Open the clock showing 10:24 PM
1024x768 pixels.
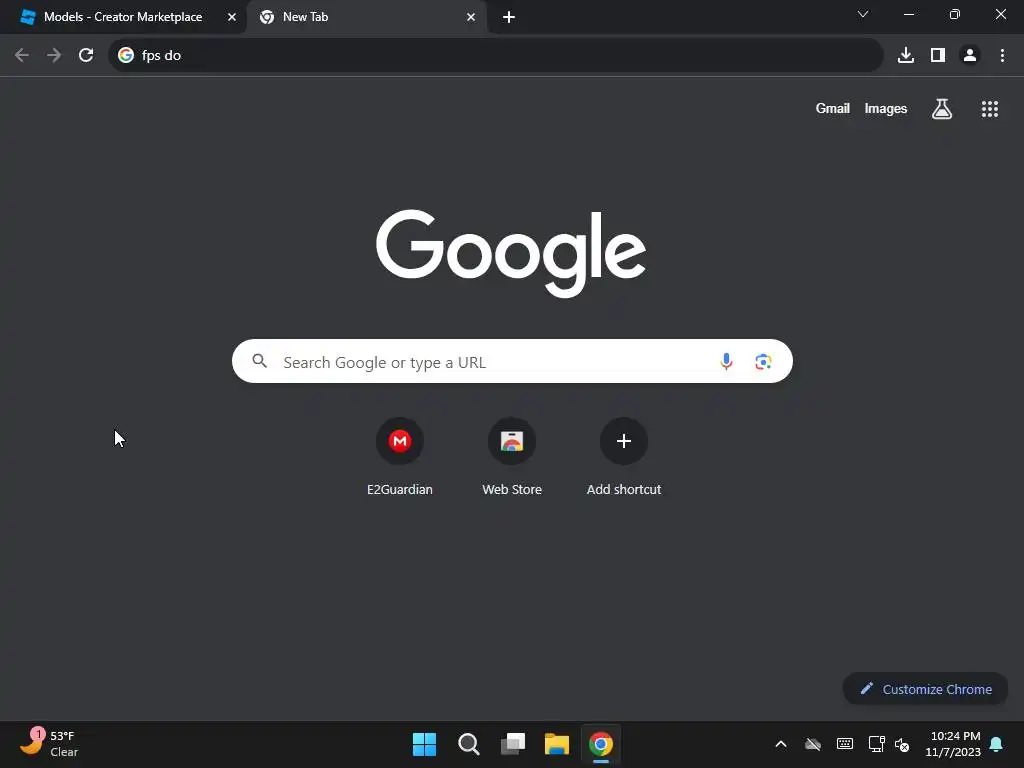pos(953,744)
